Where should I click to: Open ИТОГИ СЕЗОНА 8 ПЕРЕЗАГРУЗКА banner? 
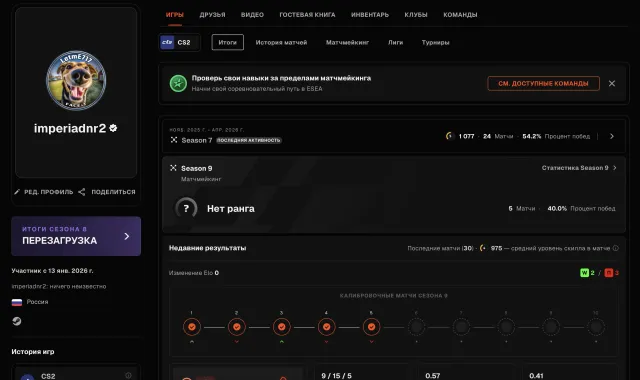76,236
